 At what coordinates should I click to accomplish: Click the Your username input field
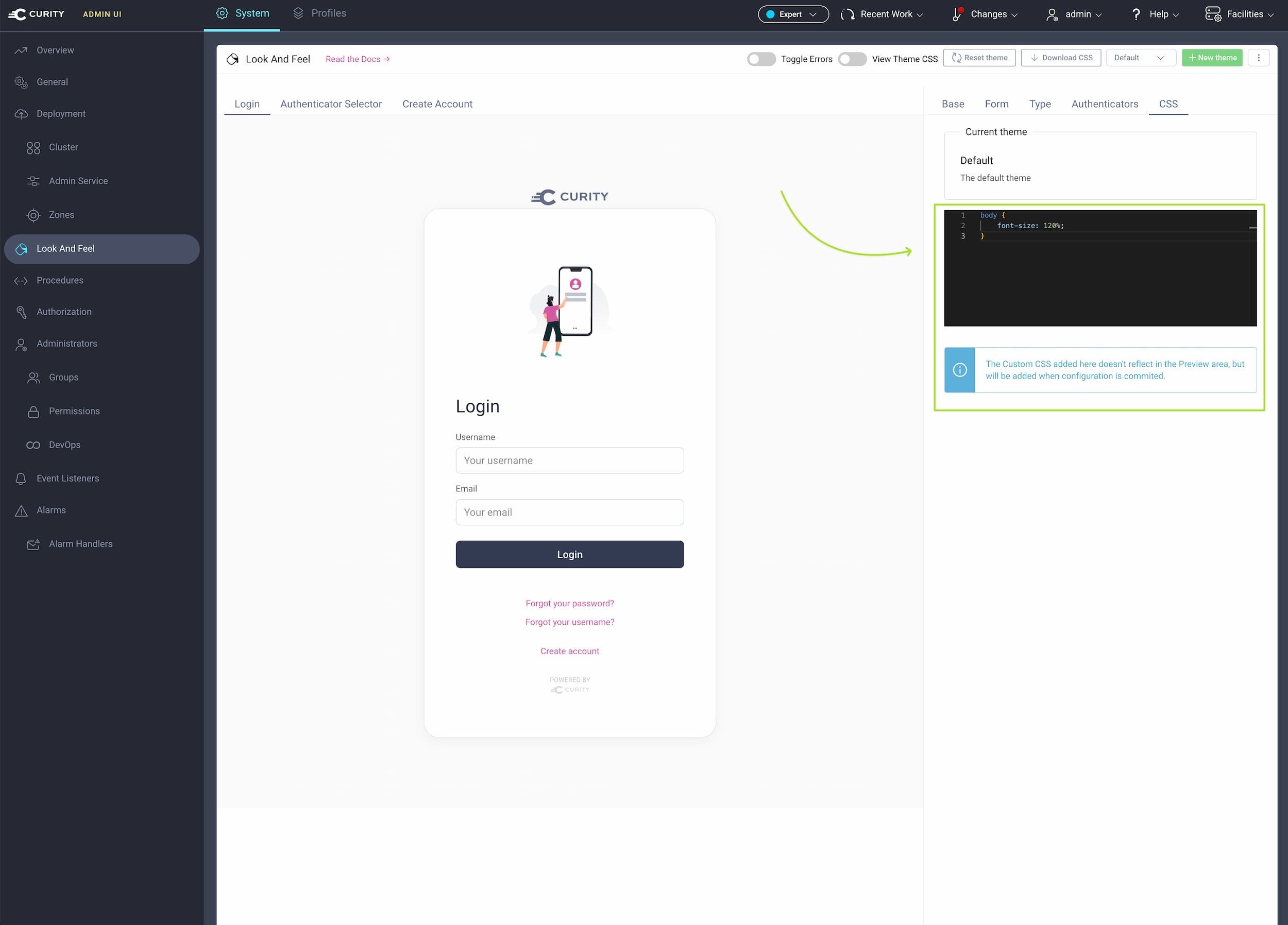tap(570, 460)
